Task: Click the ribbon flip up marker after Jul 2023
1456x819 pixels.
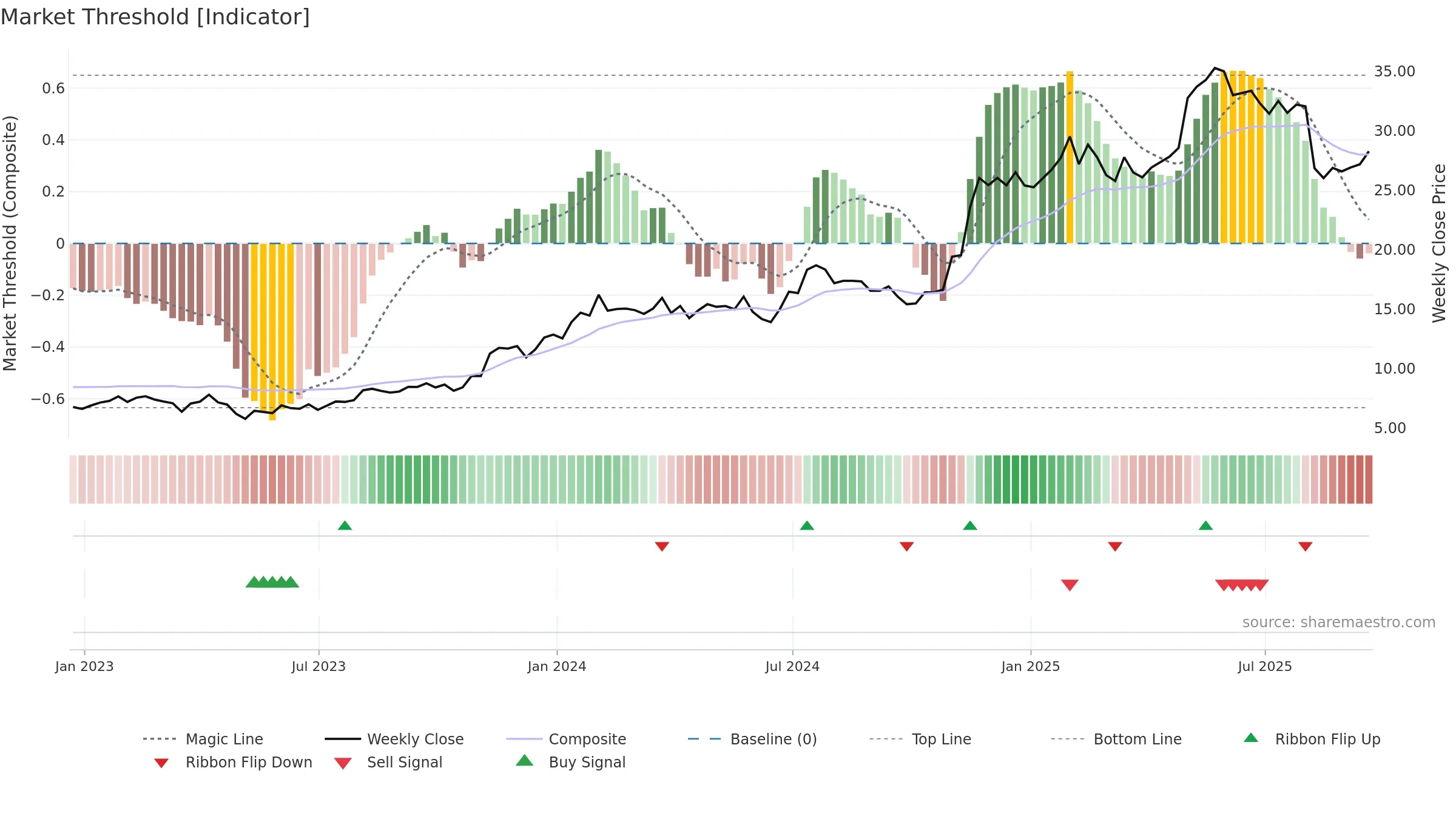Action: tap(345, 525)
